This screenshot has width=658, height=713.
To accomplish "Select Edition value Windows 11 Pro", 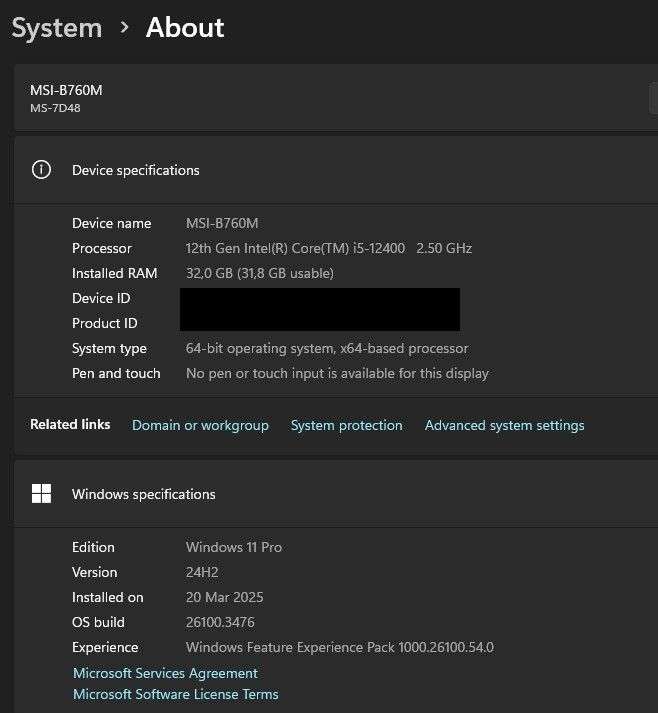I will 234,547.
